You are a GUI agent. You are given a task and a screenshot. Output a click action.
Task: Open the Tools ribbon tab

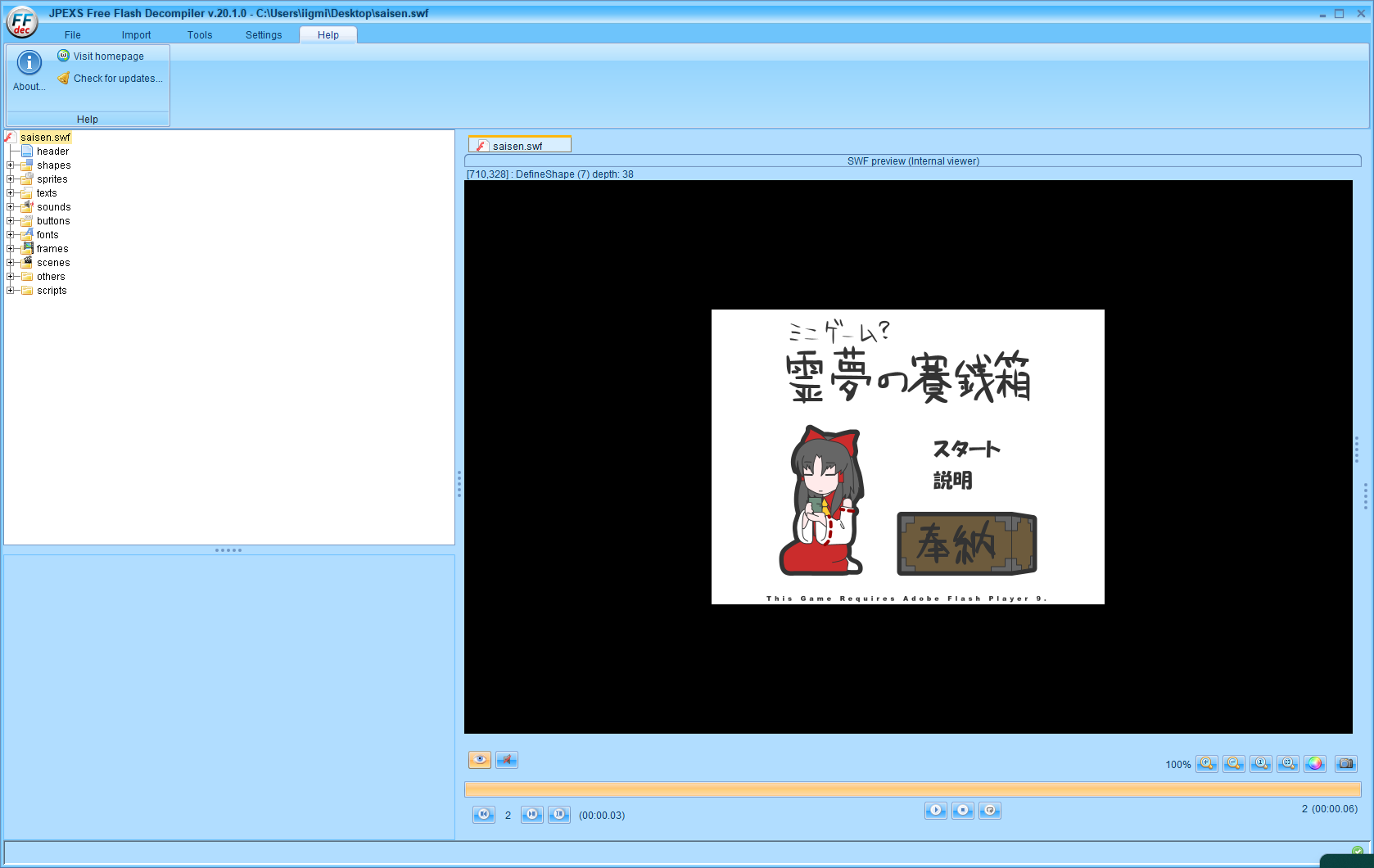tap(200, 34)
